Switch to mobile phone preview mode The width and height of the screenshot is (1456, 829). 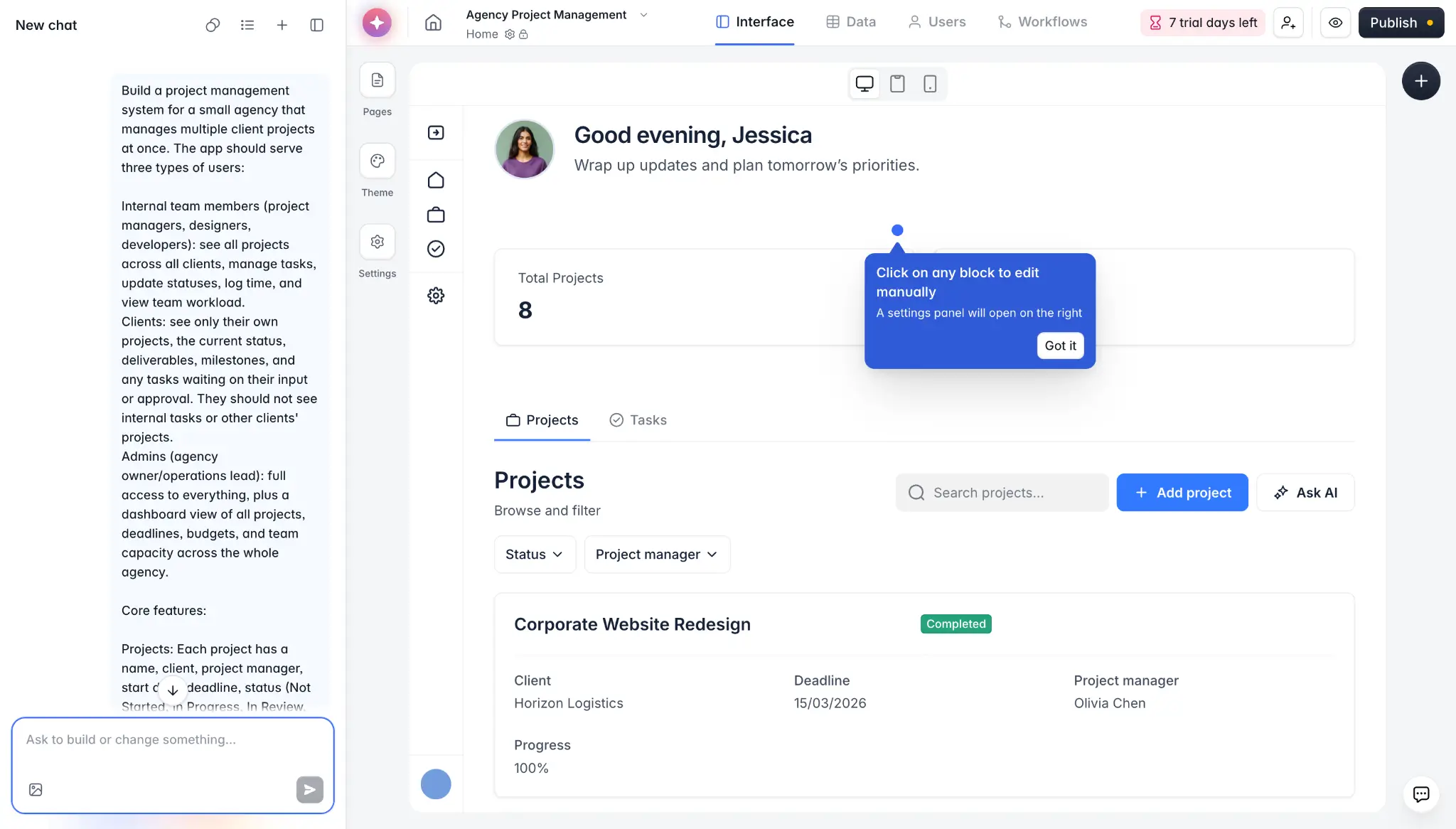pyautogui.click(x=930, y=83)
